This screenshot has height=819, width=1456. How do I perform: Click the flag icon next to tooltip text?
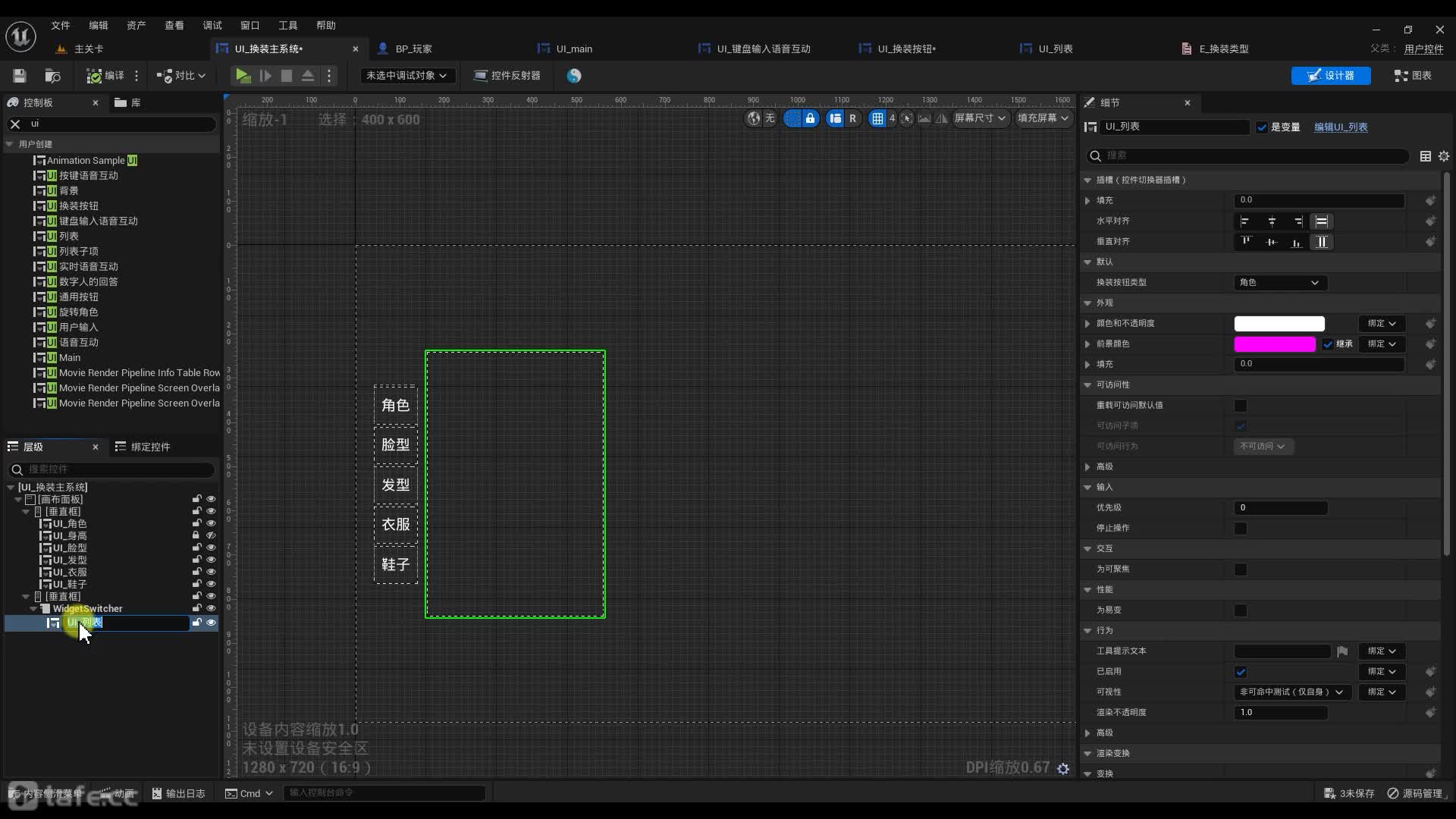(1342, 651)
